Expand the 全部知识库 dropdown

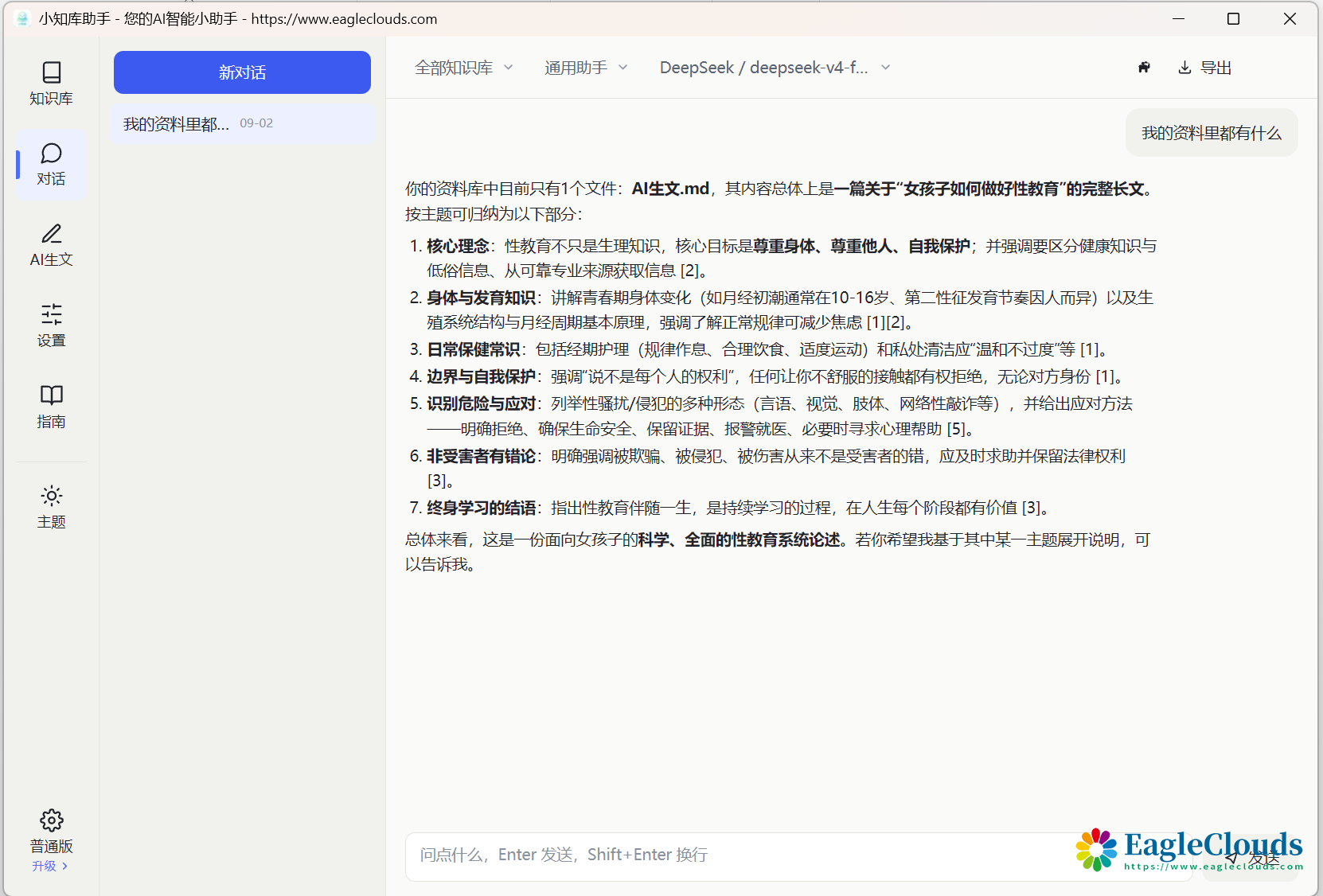463,68
